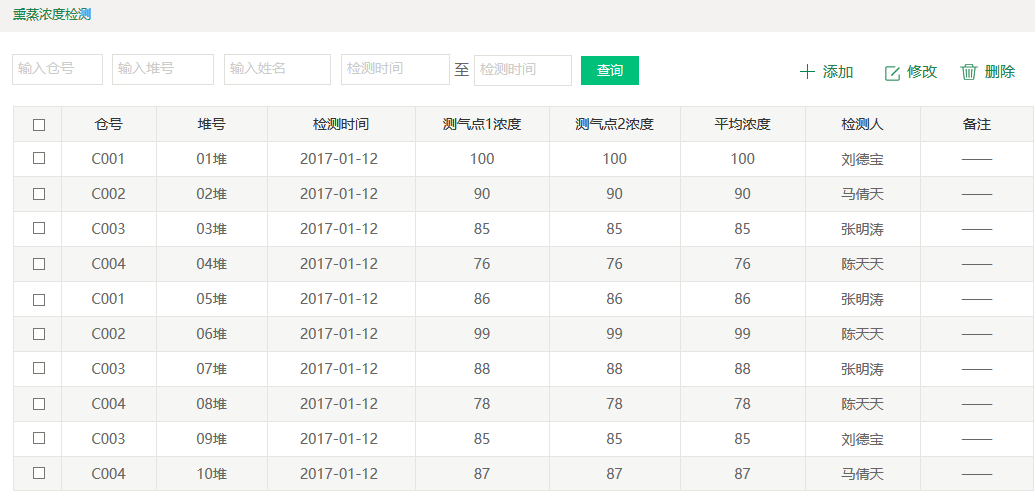Image resolution: width=1035 pixels, height=495 pixels.
Task: Open the end 检测时间 date field after 至
Action: [x=523, y=70]
